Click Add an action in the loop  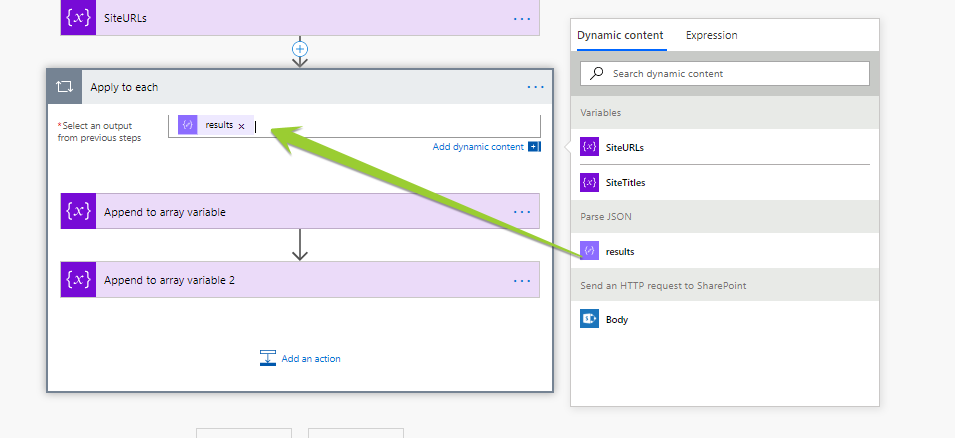[x=310, y=358]
